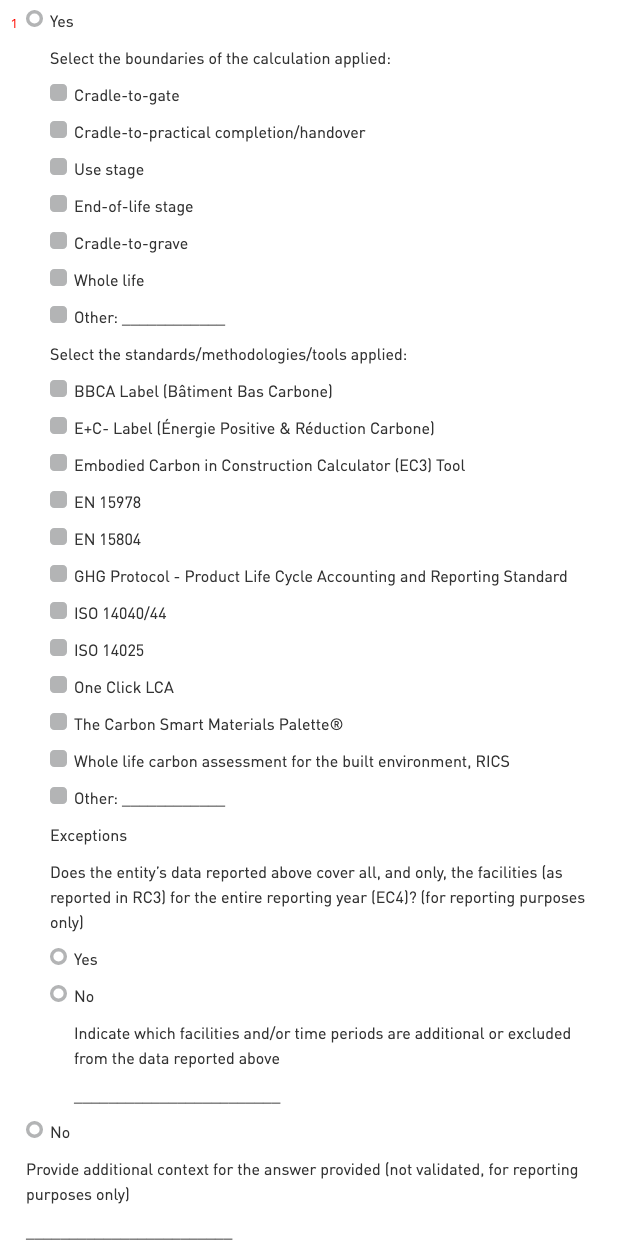The height and width of the screenshot is (1250, 620).
Task: Select the Whole life checkbox
Action: (x=59, y=280)
